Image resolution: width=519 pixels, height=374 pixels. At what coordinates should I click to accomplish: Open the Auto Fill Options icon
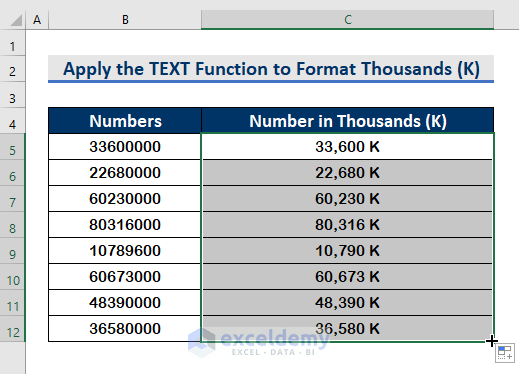tap(505, 353)
